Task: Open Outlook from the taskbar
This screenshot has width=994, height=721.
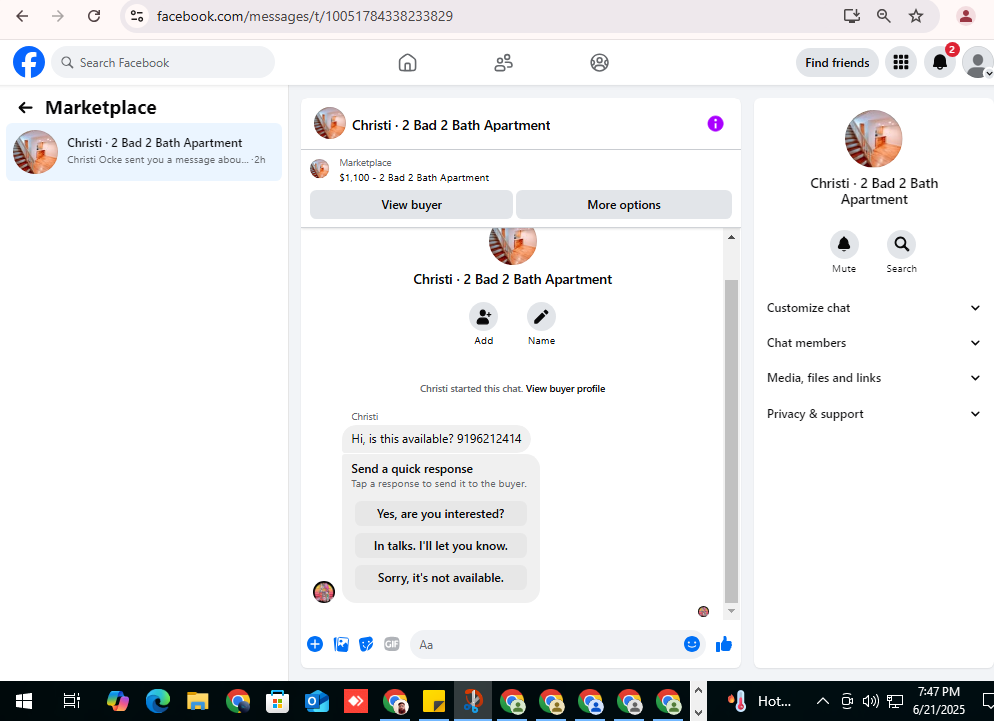Action: tap(316, 701)
